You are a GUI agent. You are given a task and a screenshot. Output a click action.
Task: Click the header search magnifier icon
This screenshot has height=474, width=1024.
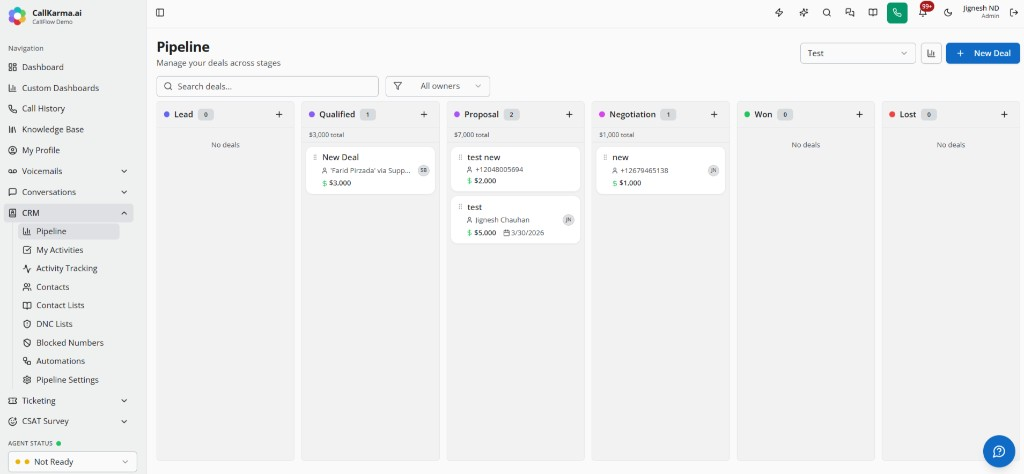(827, 12)
